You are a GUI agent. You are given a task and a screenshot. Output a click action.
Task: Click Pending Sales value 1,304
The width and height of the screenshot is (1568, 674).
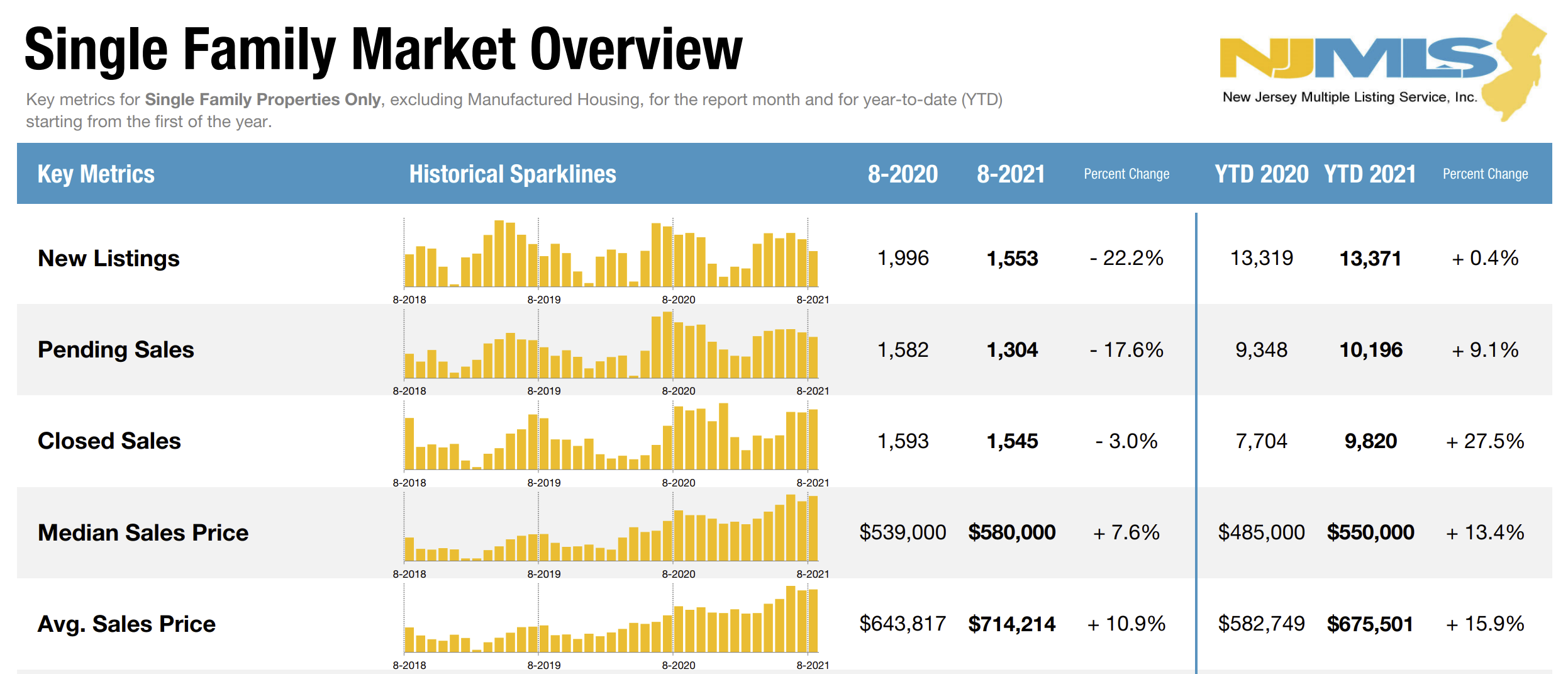pos(1012,349)
